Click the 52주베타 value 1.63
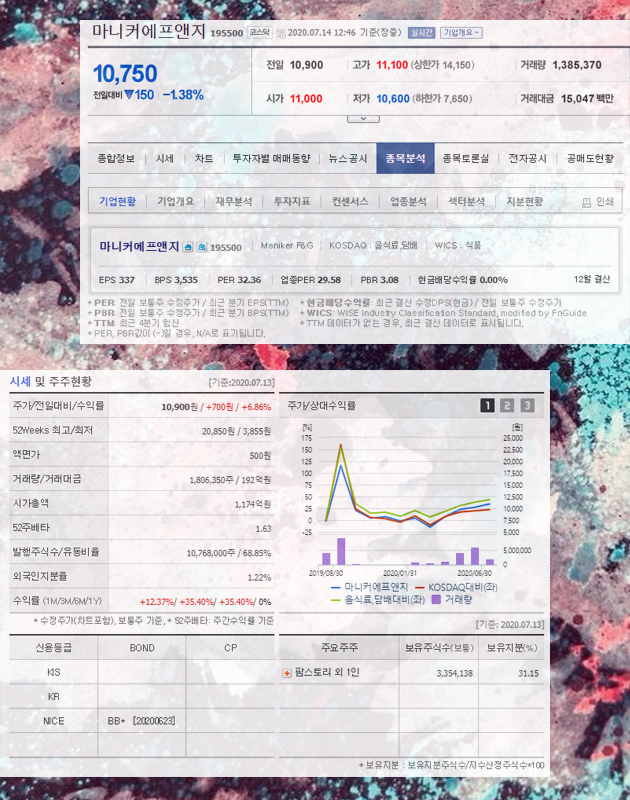The height and width of the screenshot is (800, 630). pos(263,529)
